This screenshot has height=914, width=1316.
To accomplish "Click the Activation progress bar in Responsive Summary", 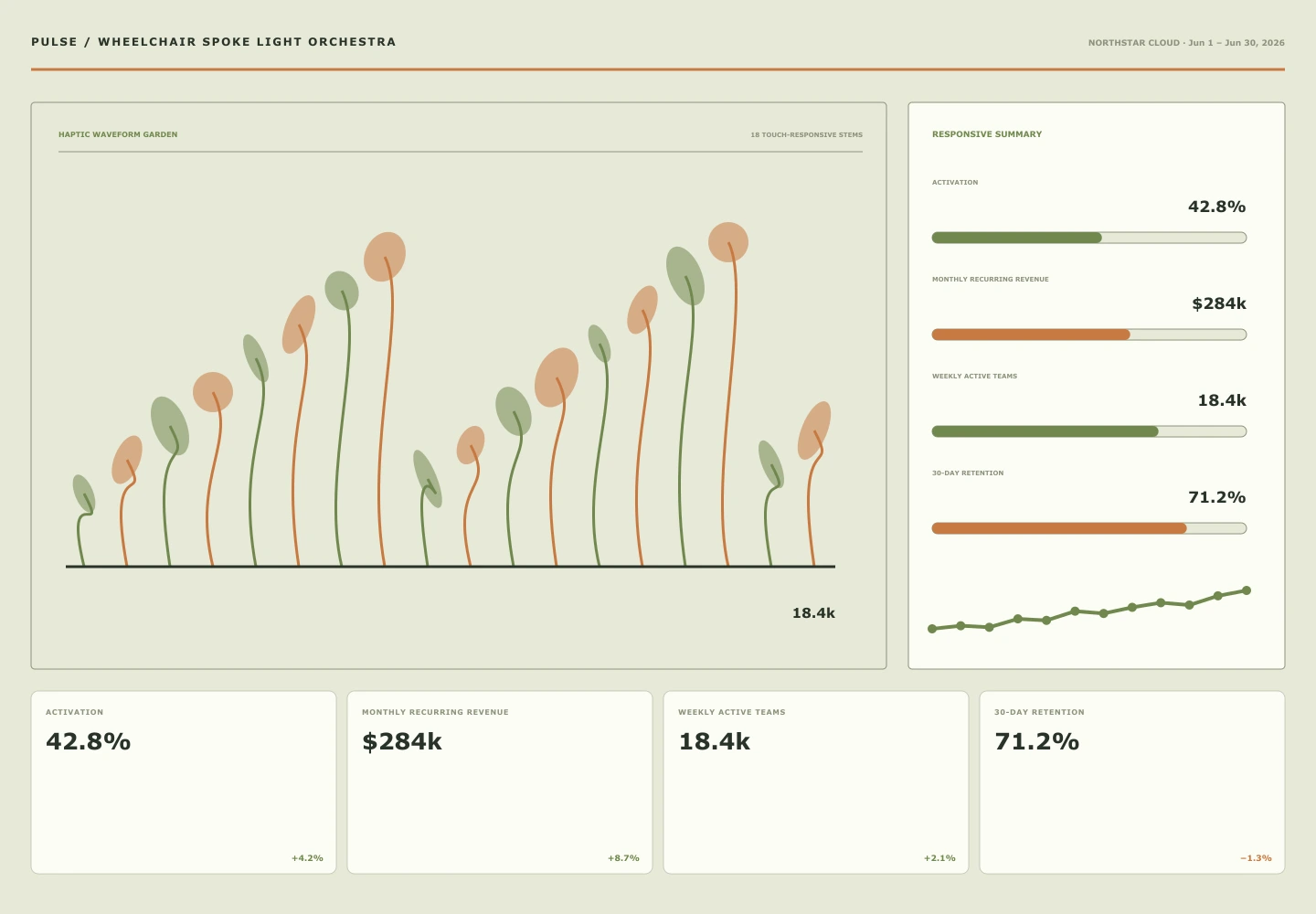I will click(x=1089, y=238).
